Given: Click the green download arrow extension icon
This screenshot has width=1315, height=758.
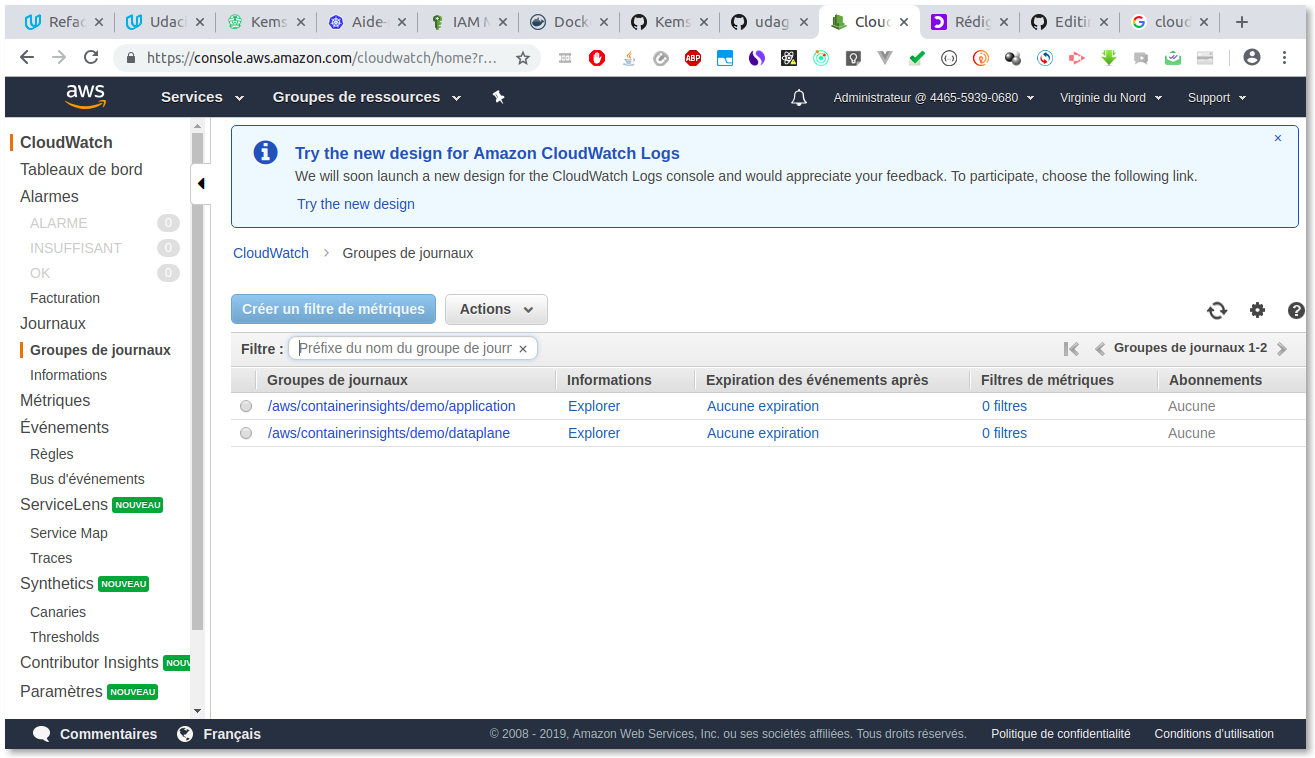Looking at the screenshot, I should click(1109, 58).
